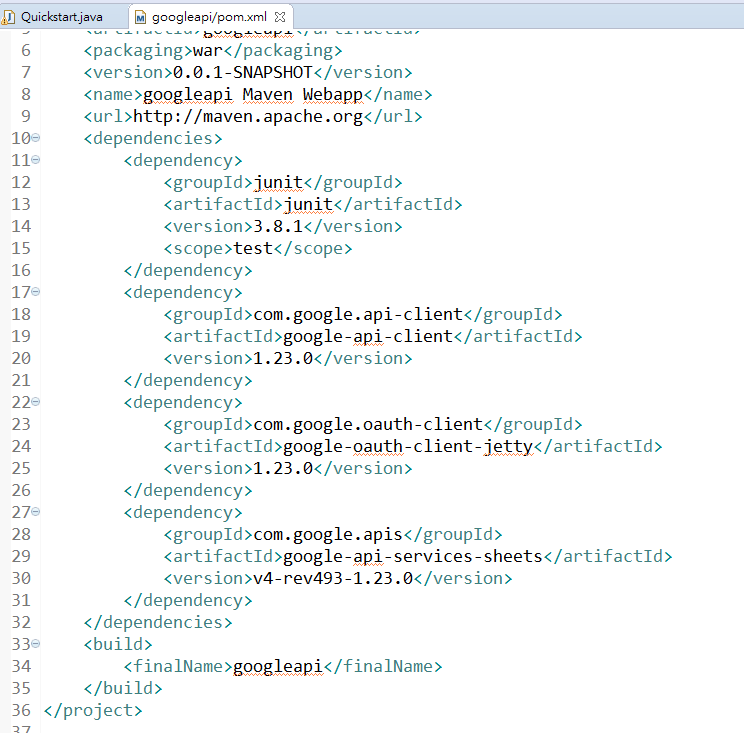The height and width of the screenshot is (733, 744).
Task: Click the 3.8.1 version value
Action: (x=278, y=226)
